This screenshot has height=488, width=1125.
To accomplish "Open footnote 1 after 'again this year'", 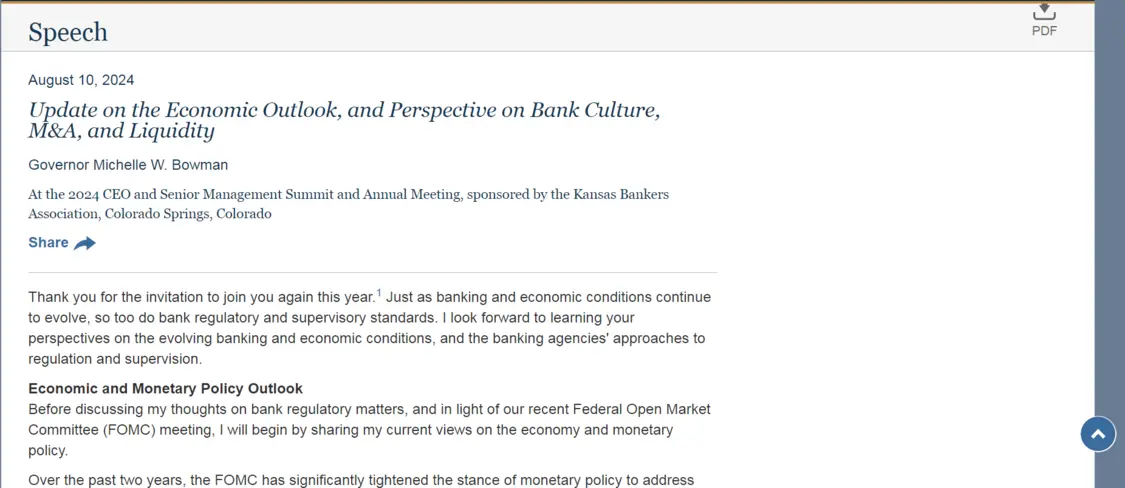I will click(x=379, y=294).
